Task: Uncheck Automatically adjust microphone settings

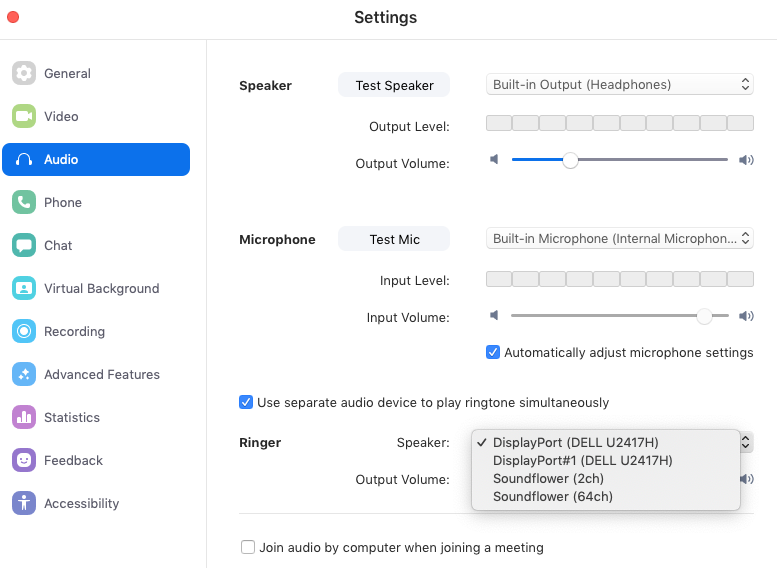Action: [493, 353]
